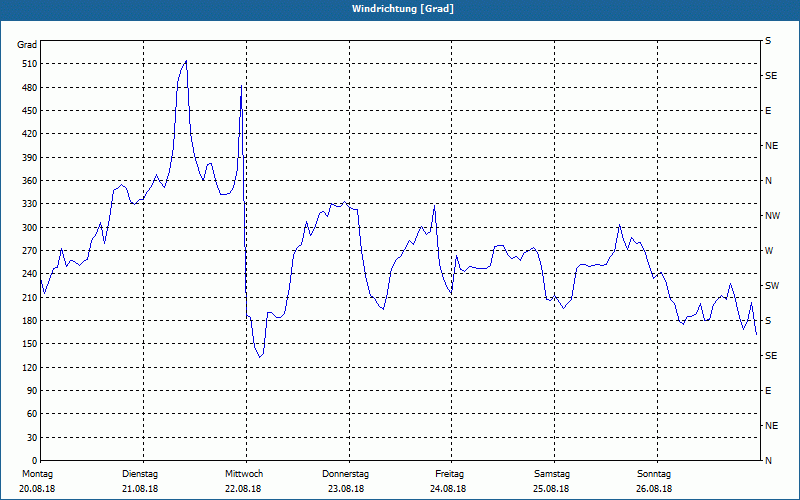Click the 210 axis value

tap(30, 297)
